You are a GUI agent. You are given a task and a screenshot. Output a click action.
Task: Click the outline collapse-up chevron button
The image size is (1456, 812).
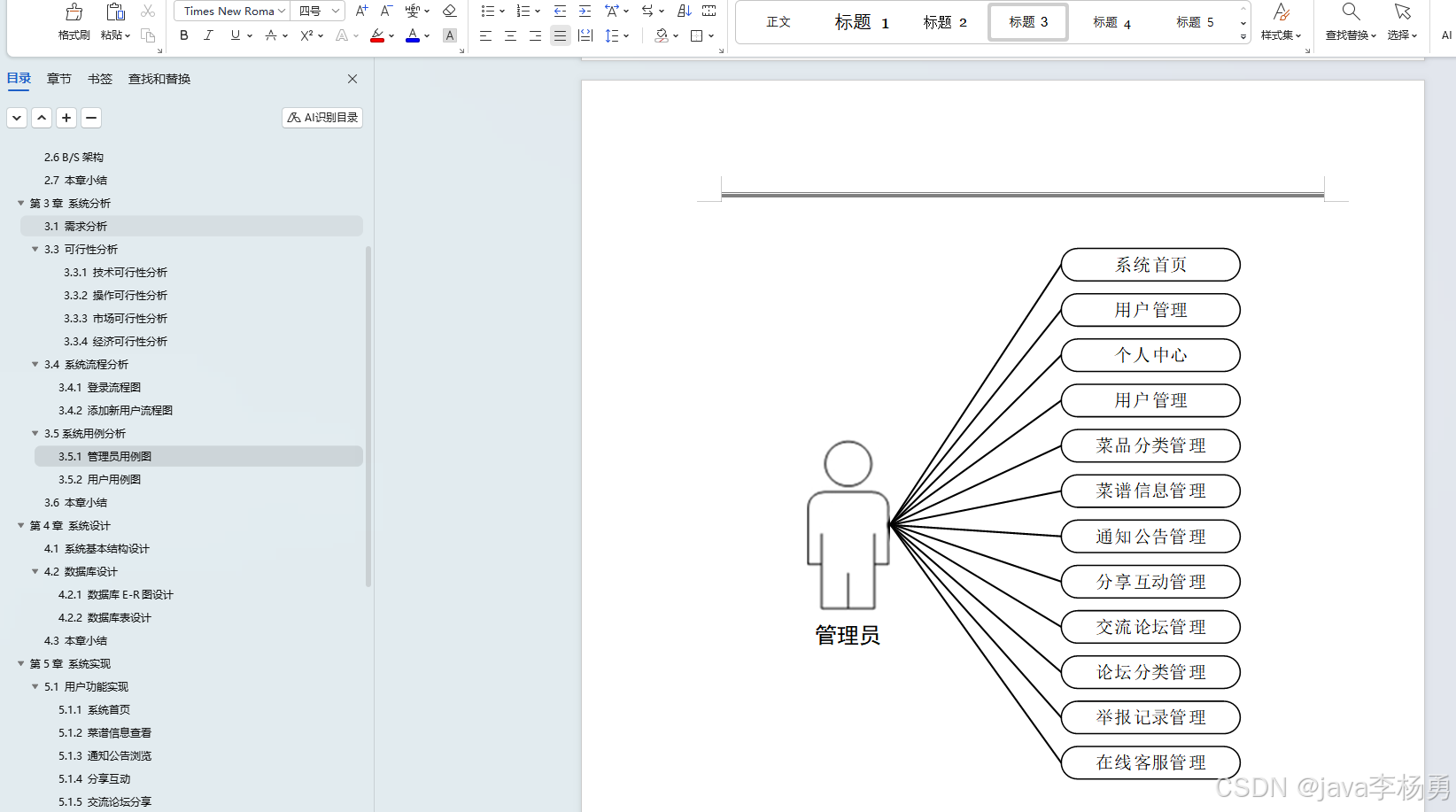pyautogui.click(x=42, y=118)
